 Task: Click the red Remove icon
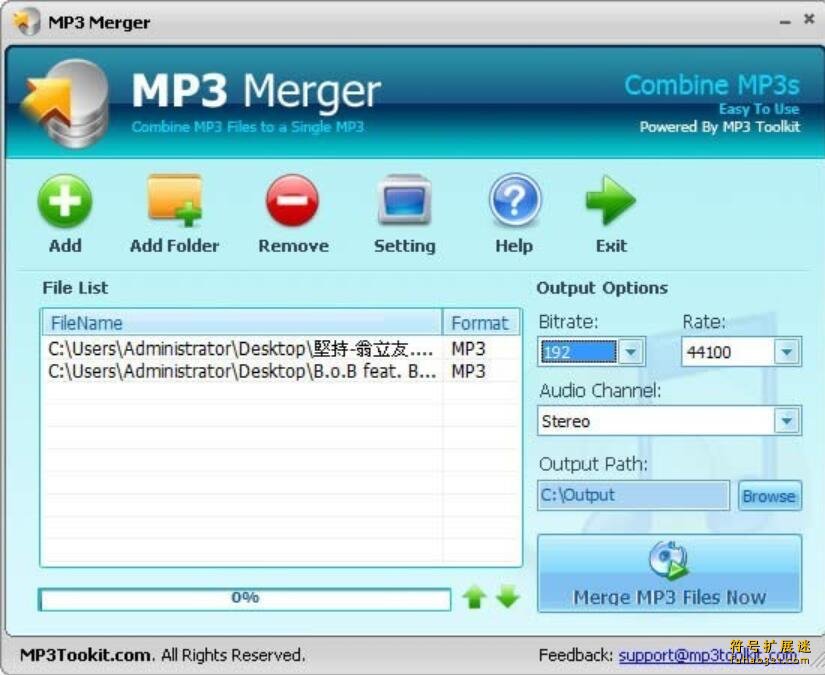click(293, 201)
